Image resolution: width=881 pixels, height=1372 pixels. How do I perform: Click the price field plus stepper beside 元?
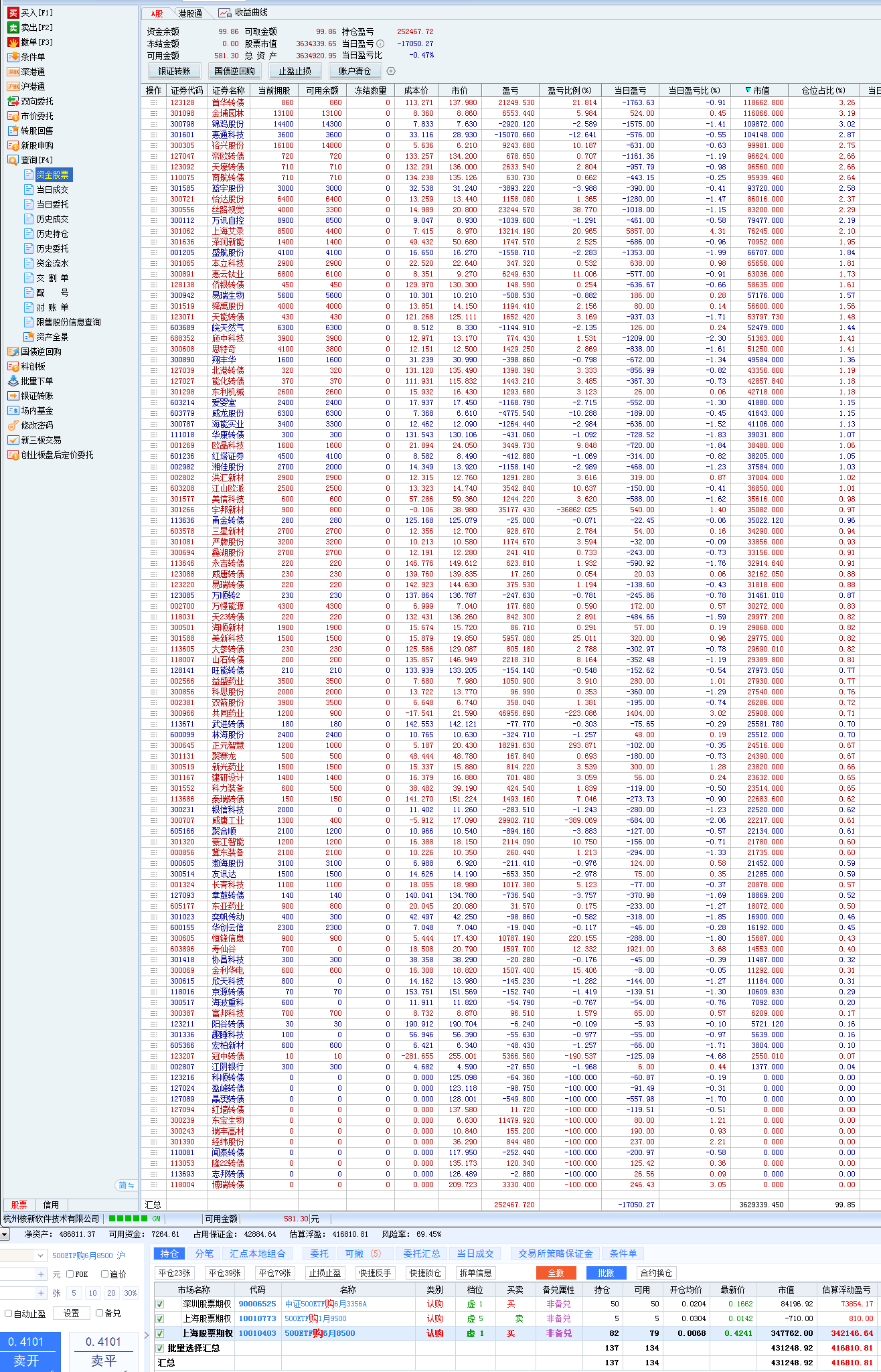pos(42,1274)
